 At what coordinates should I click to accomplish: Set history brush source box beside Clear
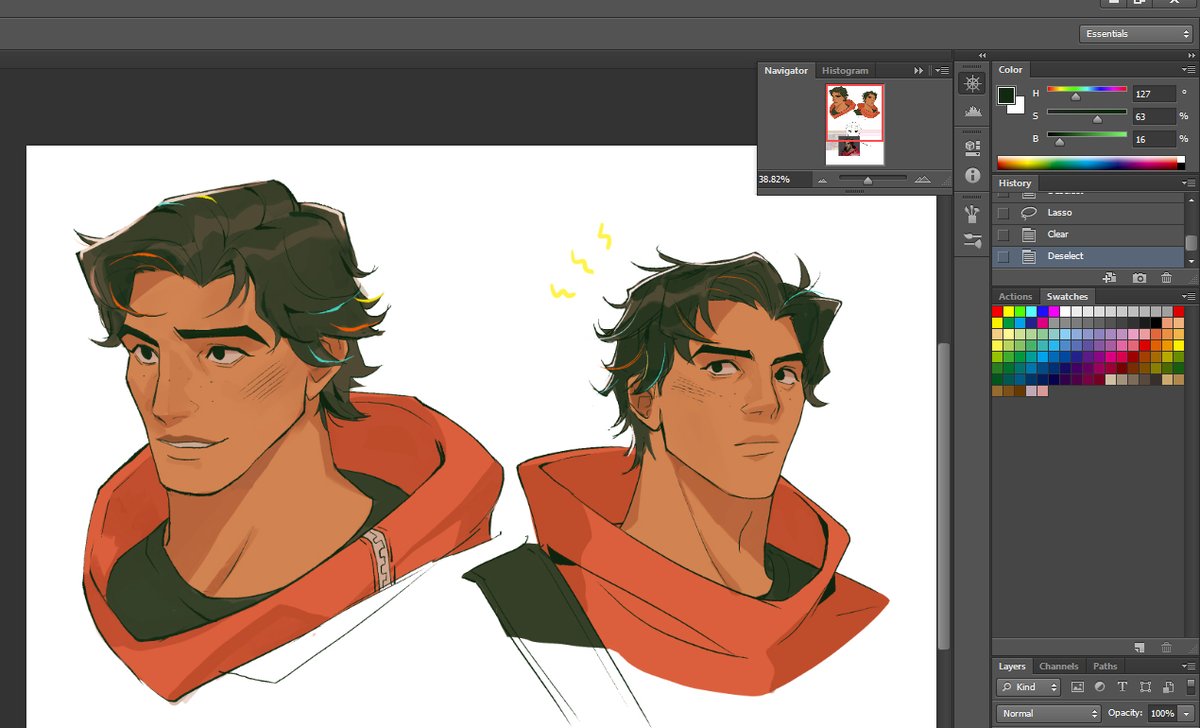coord(1003,235)
